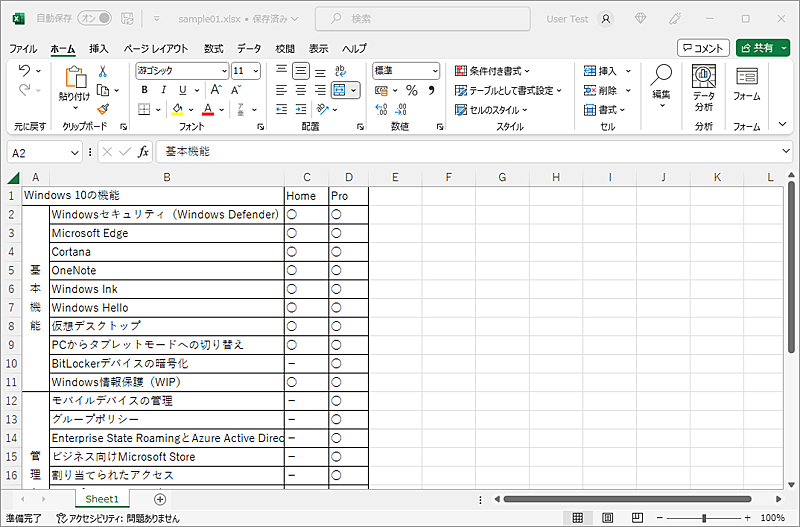Add a new sheet with plus icon
Image resolution: width=800 pixels, height=527 pixels.
pos(160,499)
